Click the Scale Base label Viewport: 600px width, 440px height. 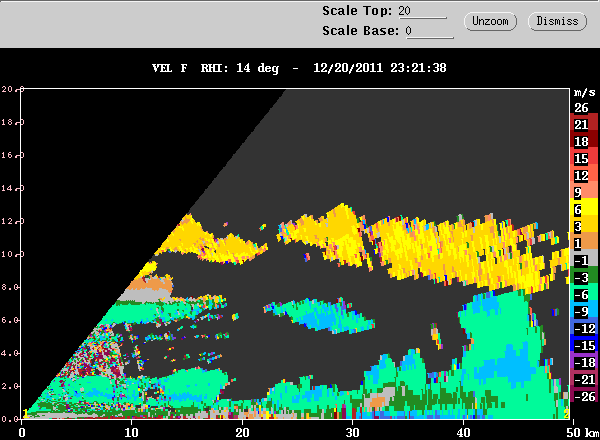pos(360,31)
